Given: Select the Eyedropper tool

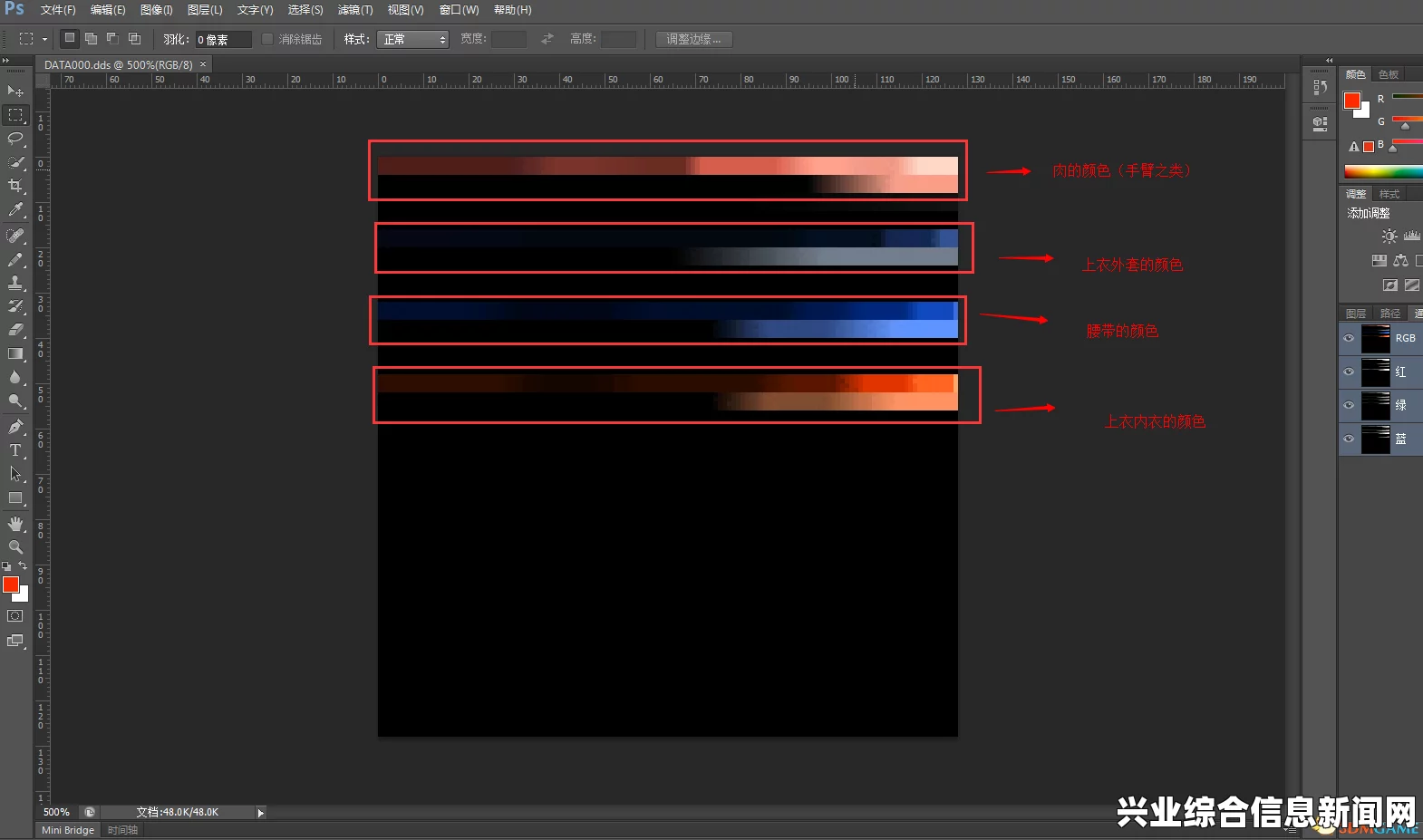Looking at the screenshot, I should click(15, 209).
